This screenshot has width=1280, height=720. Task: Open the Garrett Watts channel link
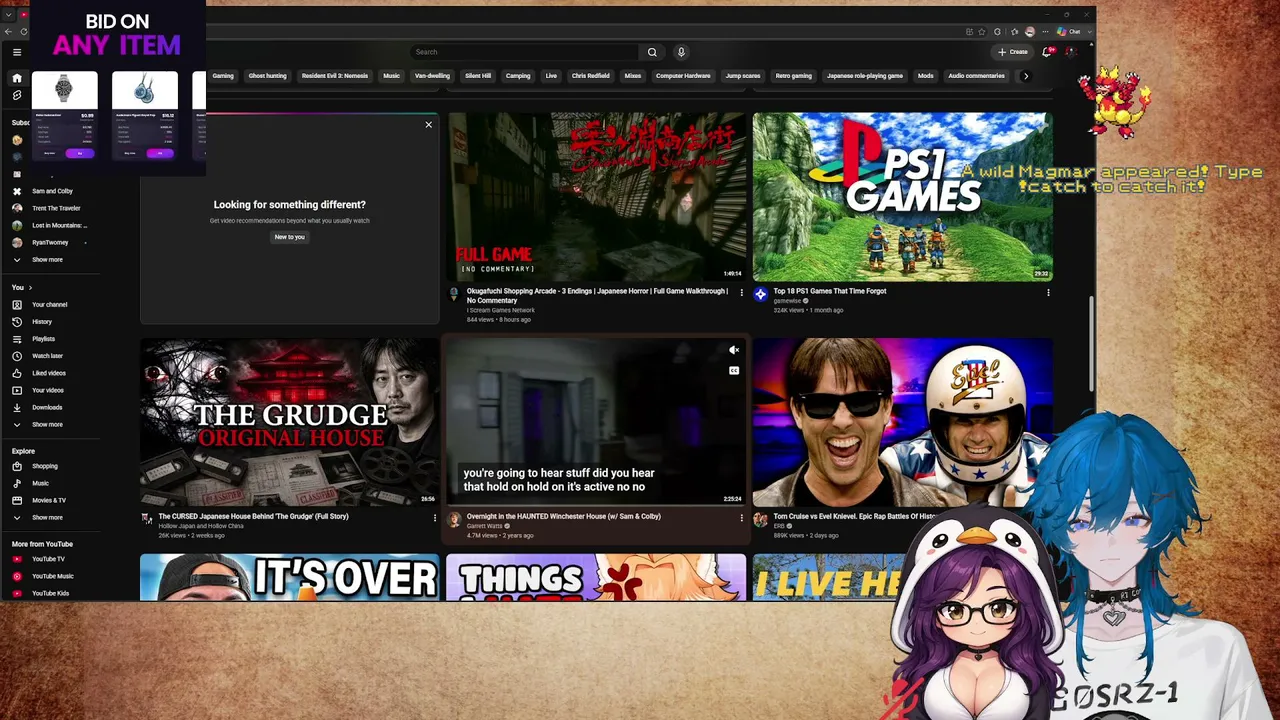(485, 526)
